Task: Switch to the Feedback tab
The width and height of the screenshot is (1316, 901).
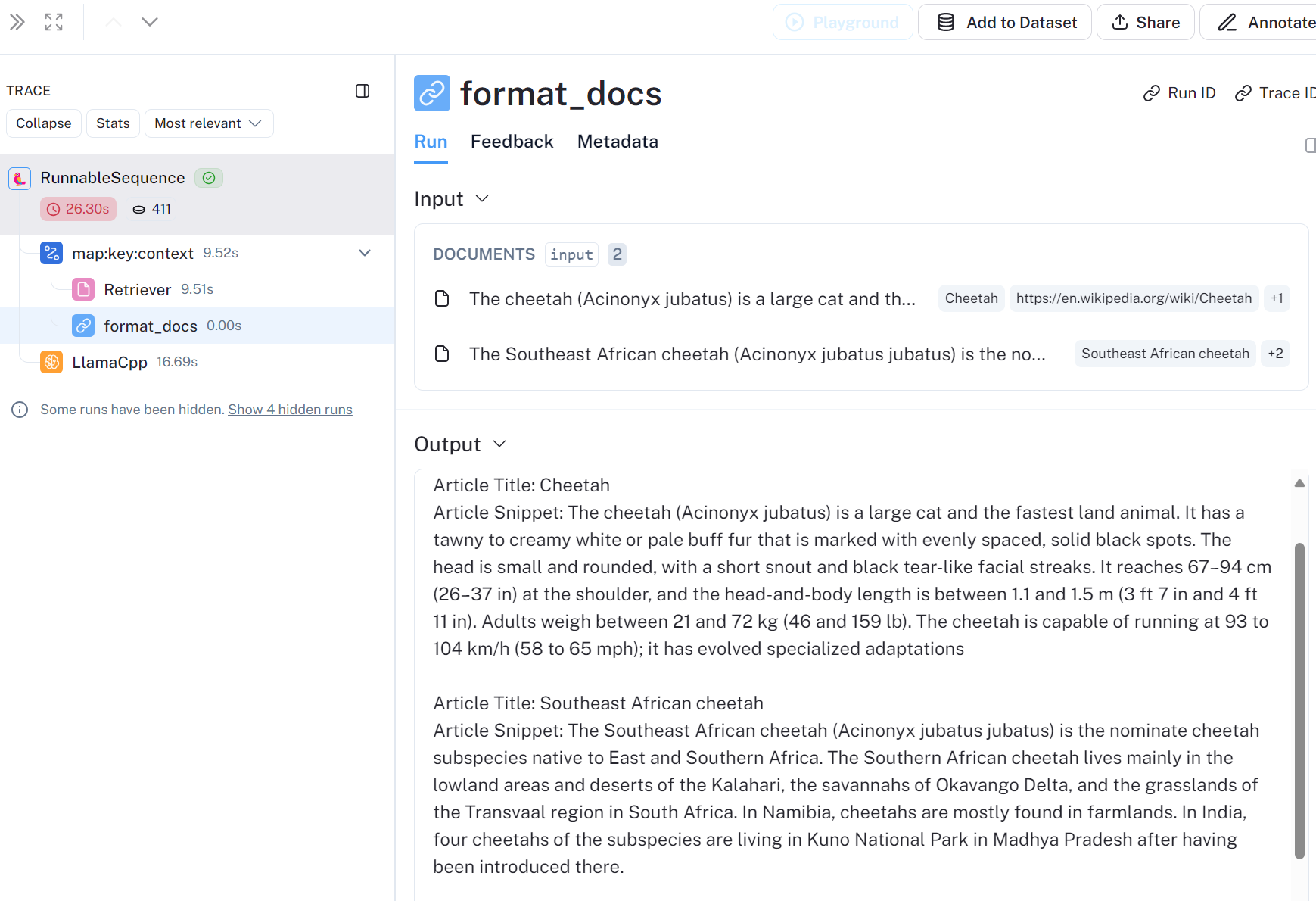Action: click(x=512, y=142)
